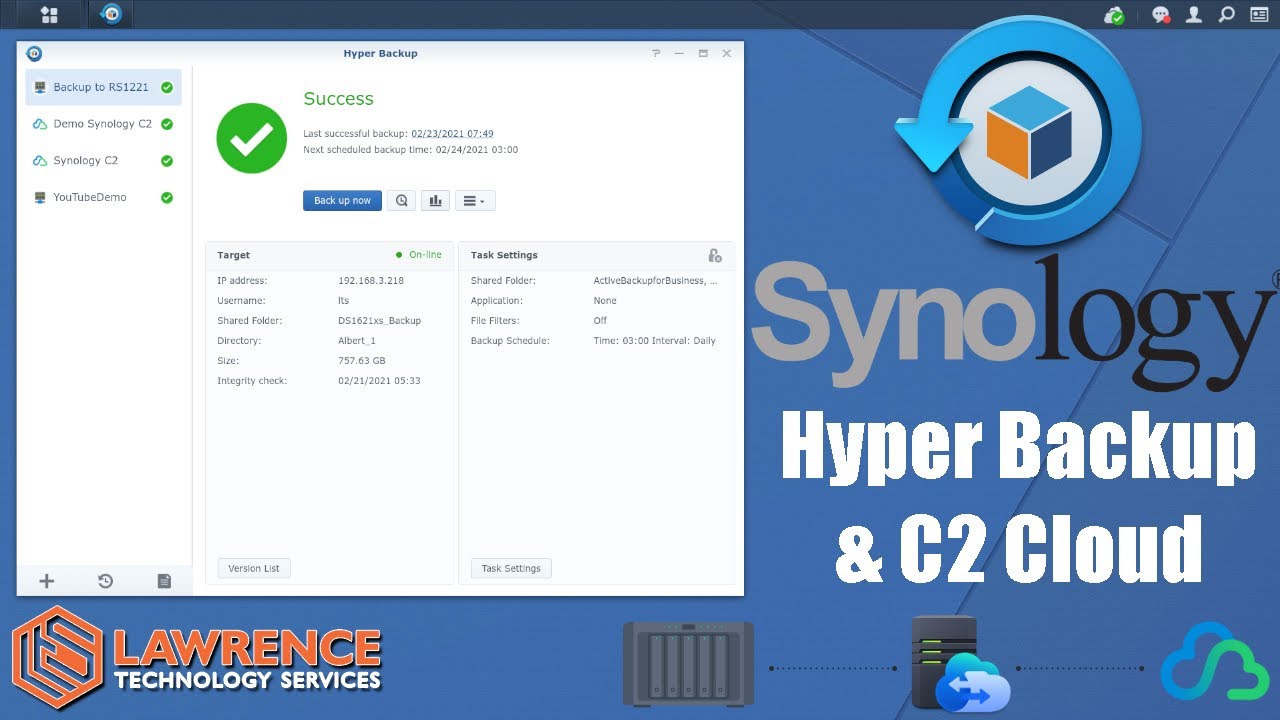Click the Application value None
The width and height of the screenshot is (1280, 720).
[605, 301]
